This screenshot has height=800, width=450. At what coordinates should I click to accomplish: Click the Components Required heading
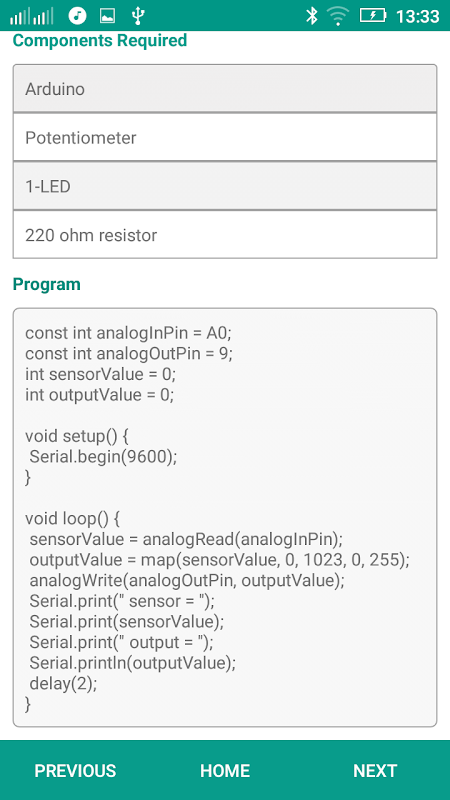(x=100, y=40)
